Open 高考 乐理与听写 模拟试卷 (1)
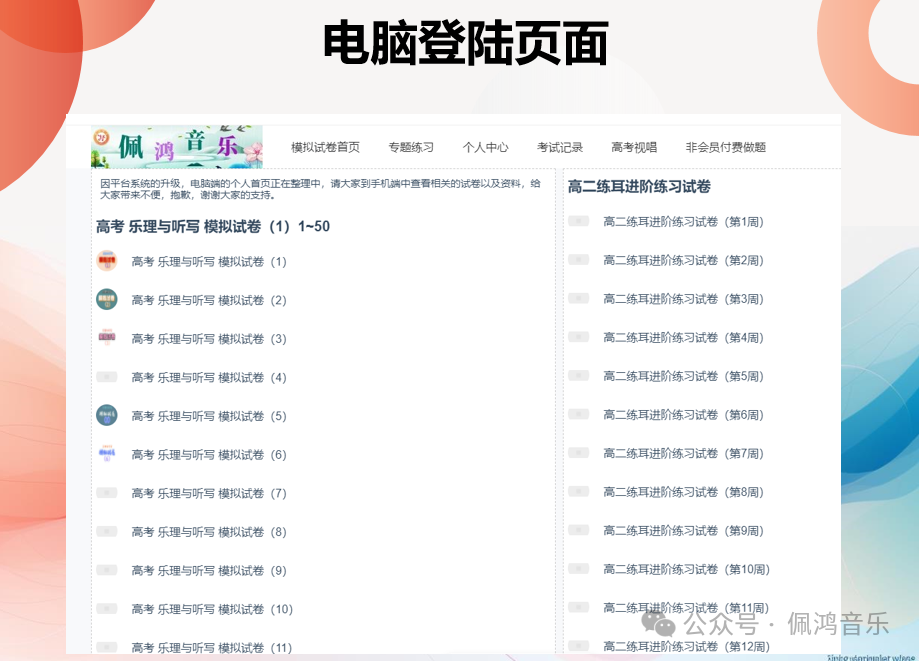The height and width of the screenshot is (661, 919). coord(209,261)
